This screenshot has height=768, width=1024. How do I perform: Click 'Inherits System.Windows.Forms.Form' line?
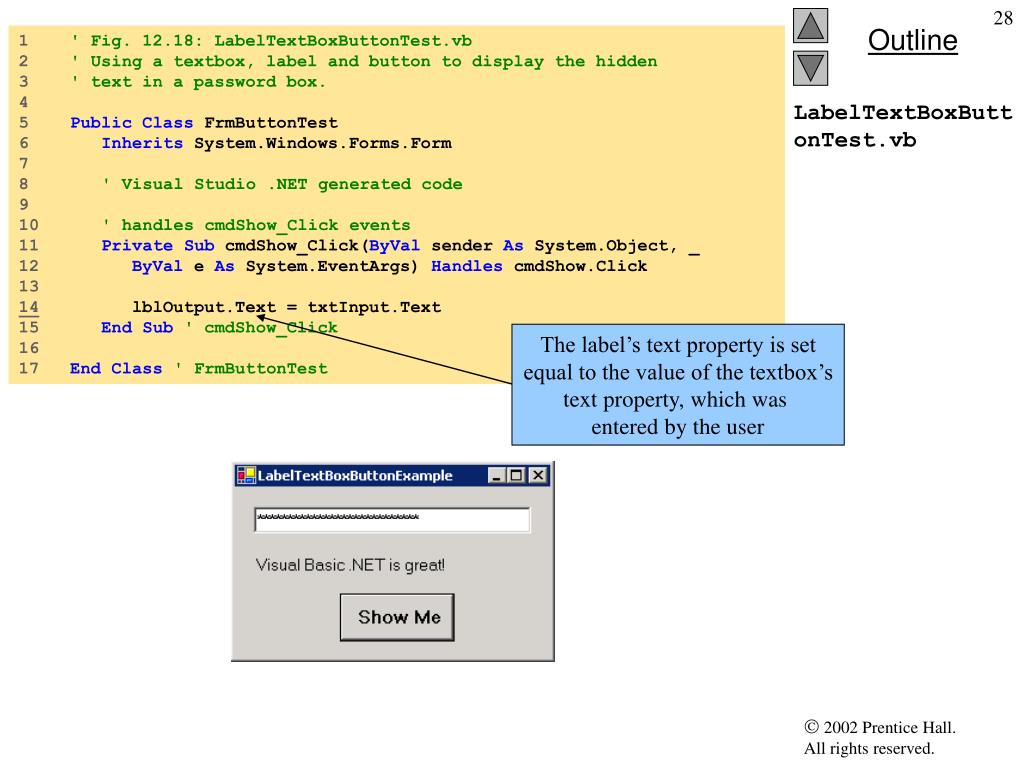pyautogui.click(x=276, y=143)
